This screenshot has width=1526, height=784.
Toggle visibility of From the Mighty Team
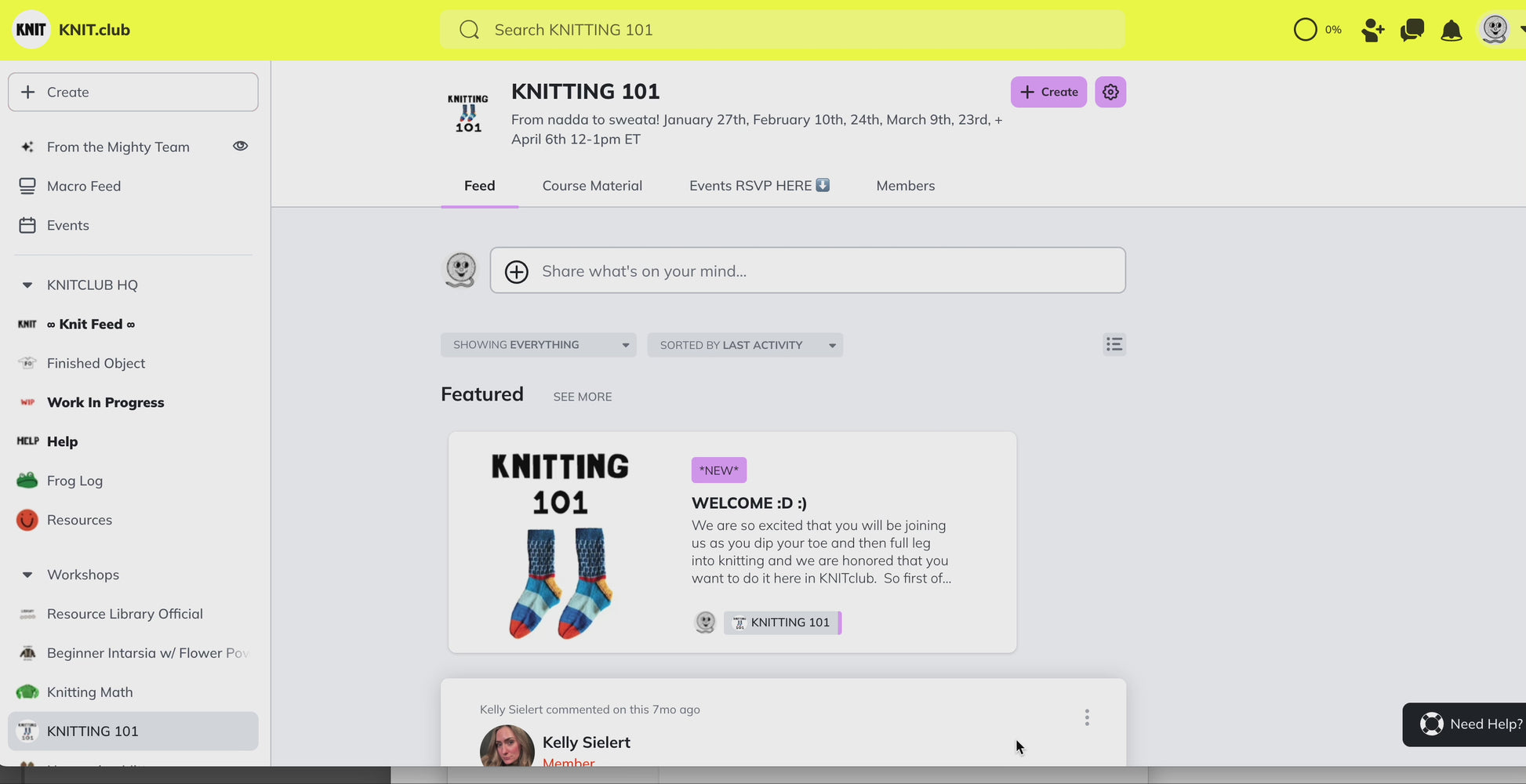[240, 147]
